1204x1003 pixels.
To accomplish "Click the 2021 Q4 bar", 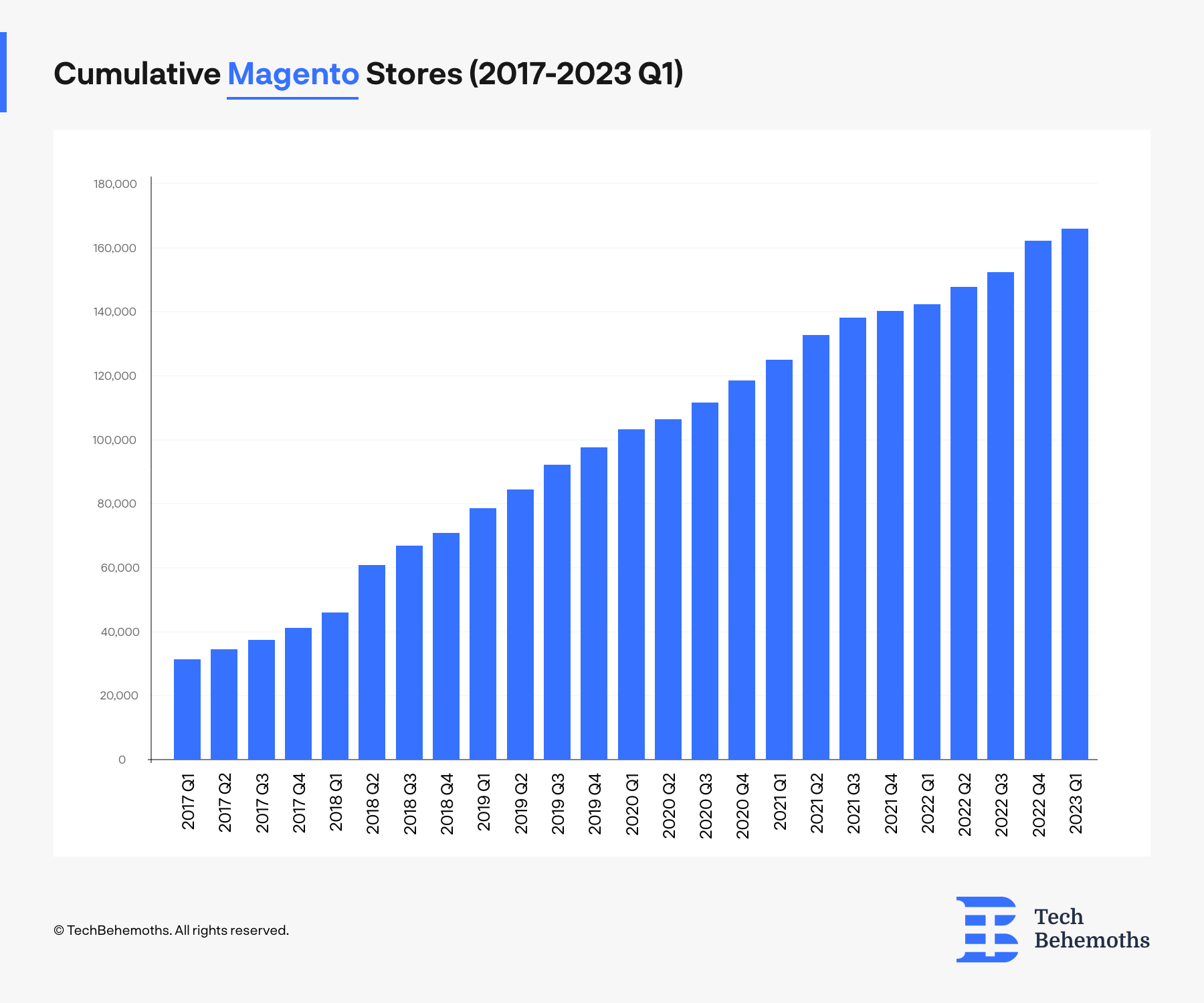I will [x=890, y=536].
